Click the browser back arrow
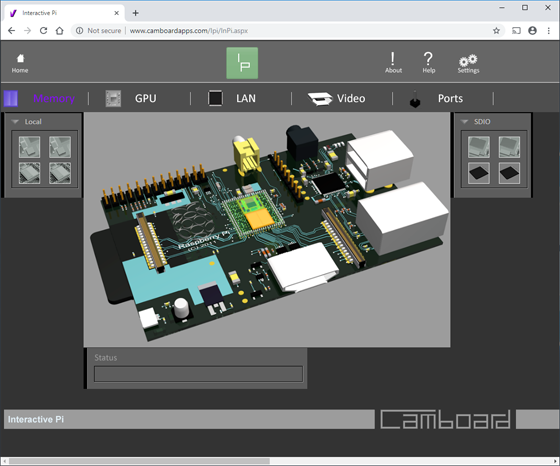Viewport: 560px width, 466px height. coord(11,31)
